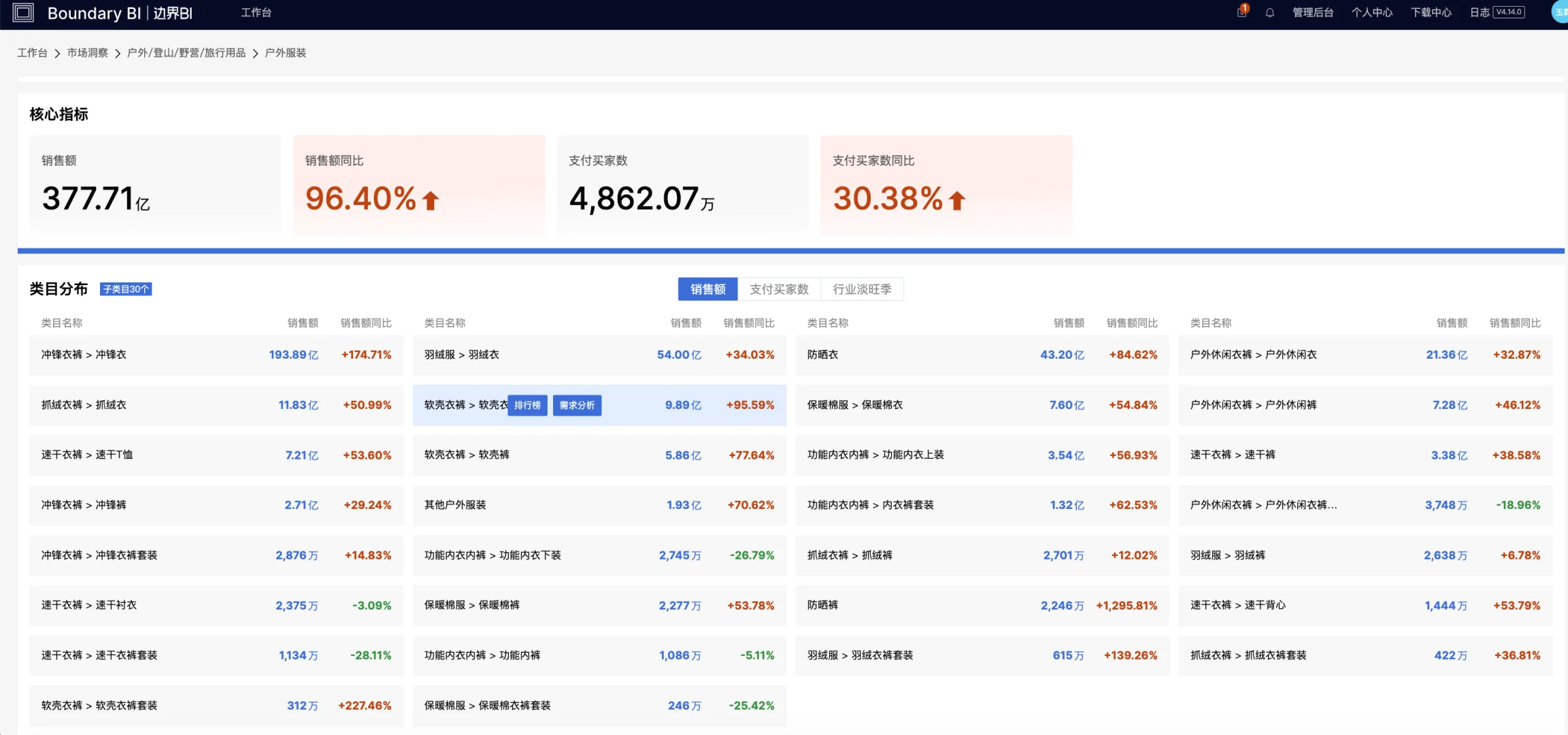Open 管理后台 menu

(x=1313, y=13)
